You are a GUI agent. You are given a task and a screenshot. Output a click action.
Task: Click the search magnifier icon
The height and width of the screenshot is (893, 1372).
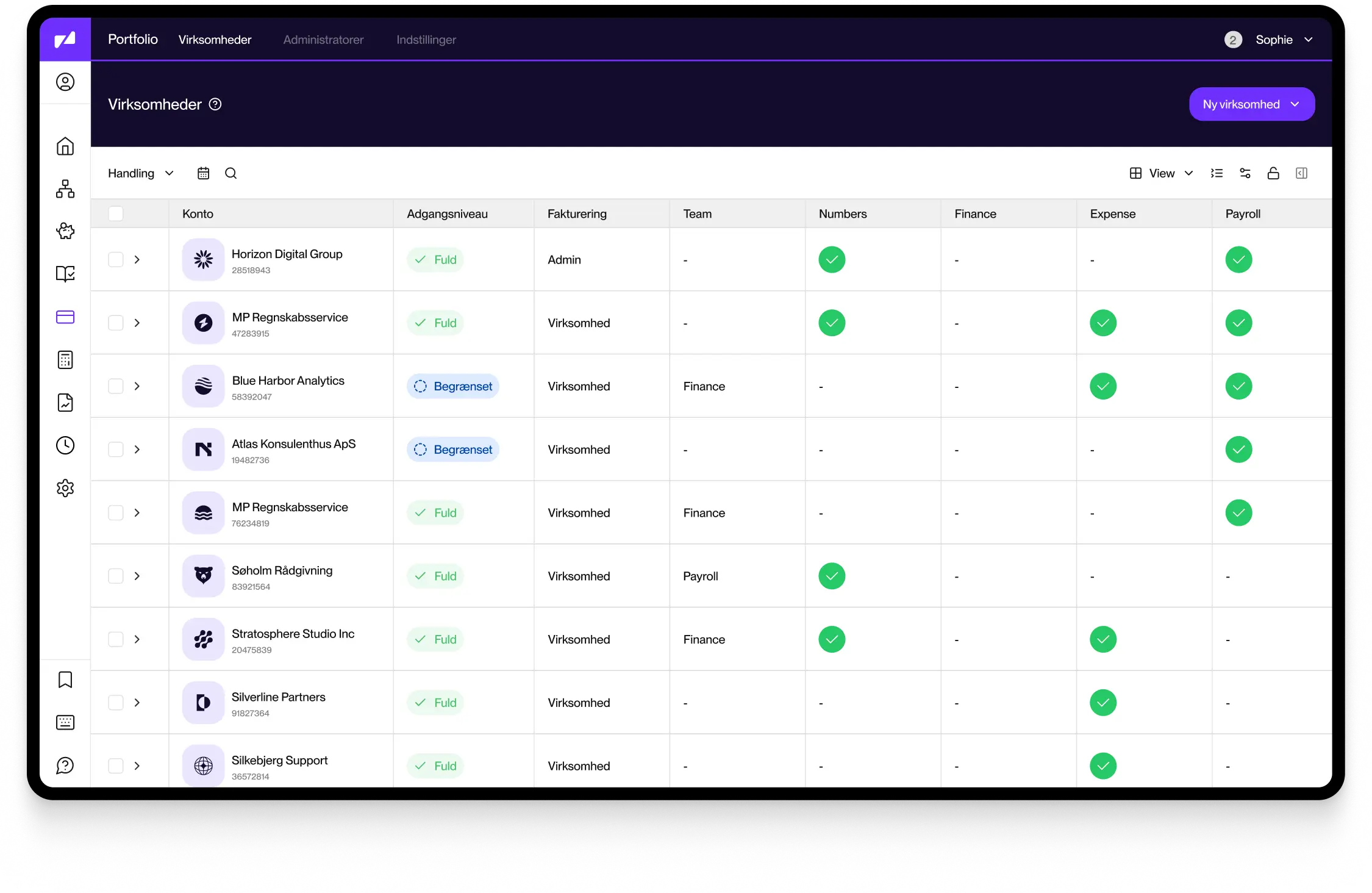tap(230, 173)
